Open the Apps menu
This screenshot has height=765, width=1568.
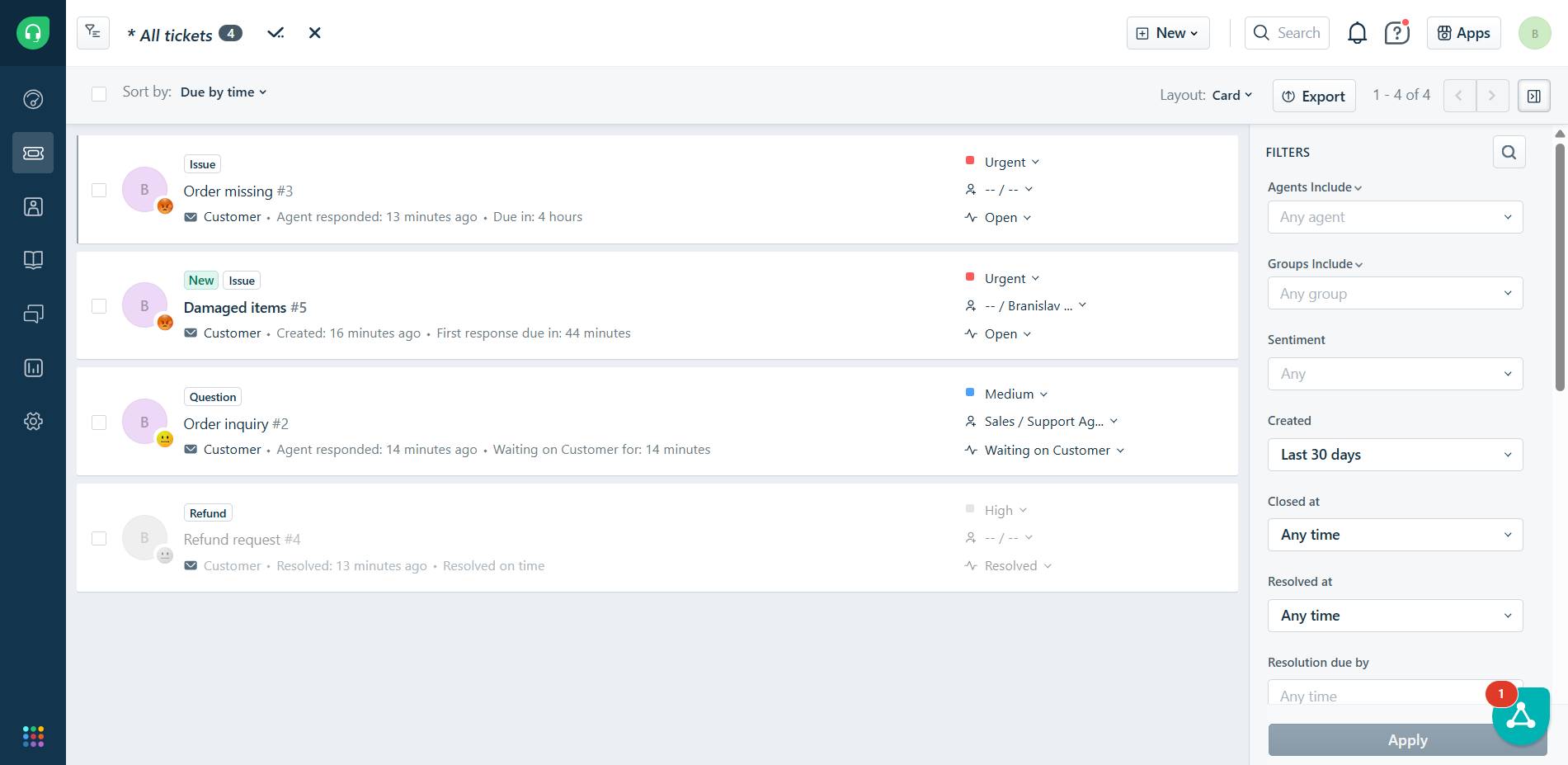point(1463,33)
